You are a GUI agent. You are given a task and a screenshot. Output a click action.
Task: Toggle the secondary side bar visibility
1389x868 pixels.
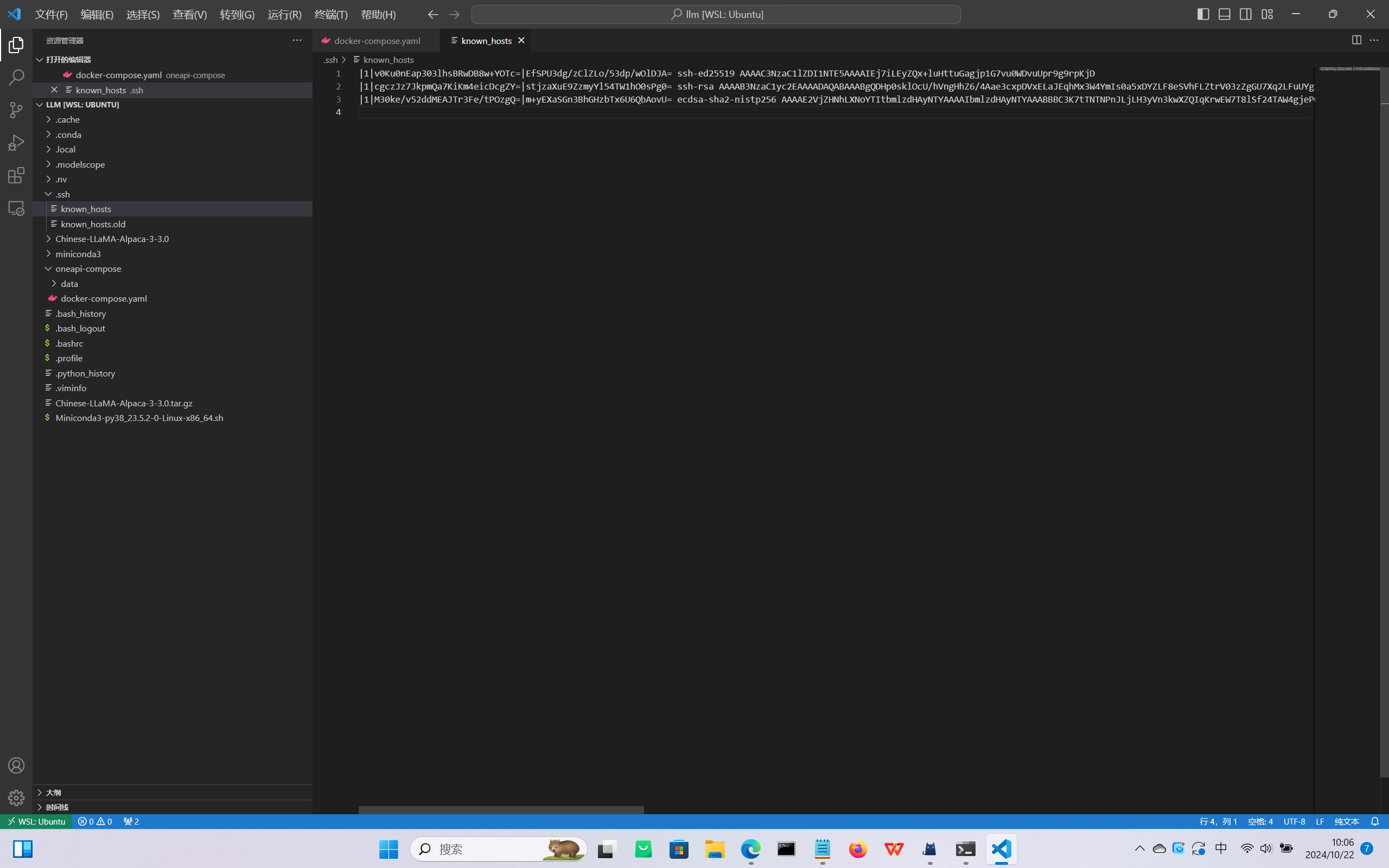pos(1246,14)
